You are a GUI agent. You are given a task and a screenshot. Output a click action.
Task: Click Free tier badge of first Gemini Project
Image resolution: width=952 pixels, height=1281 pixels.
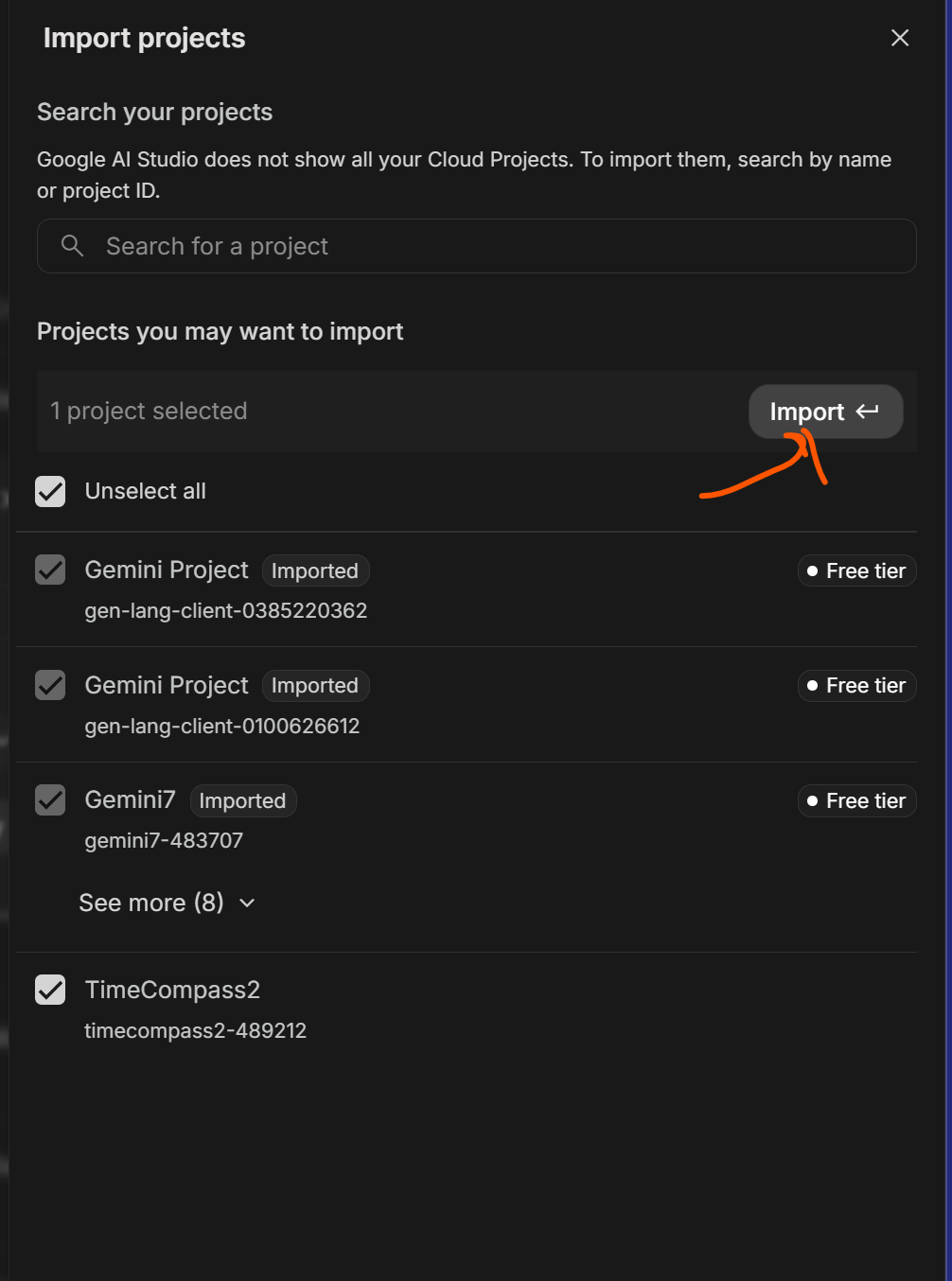[x=856, y=570]
